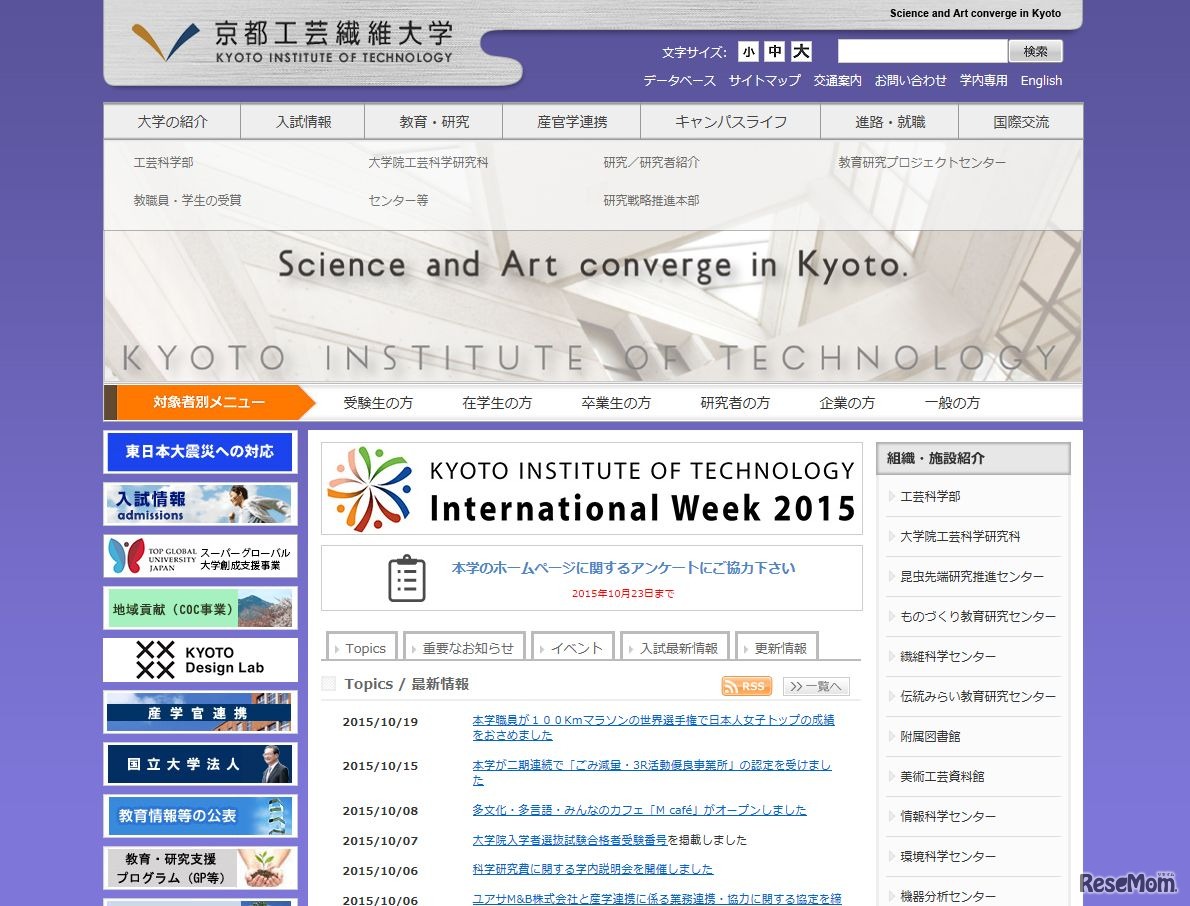Click the 東日本大震災への対応 banner
Screen dimensions: 1190x906
click(199, 453)
